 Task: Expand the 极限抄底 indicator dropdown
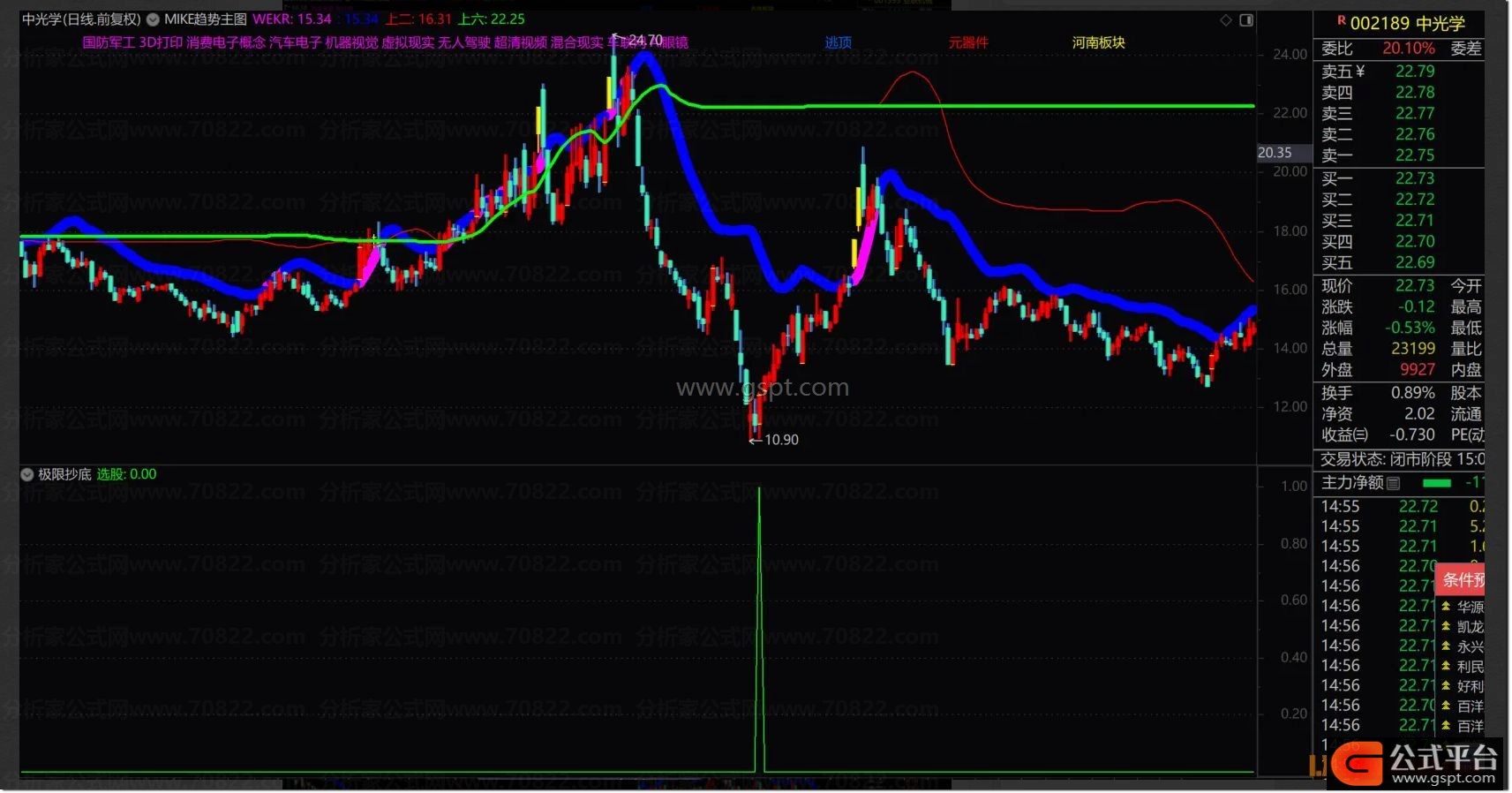[x=27, y=475]
